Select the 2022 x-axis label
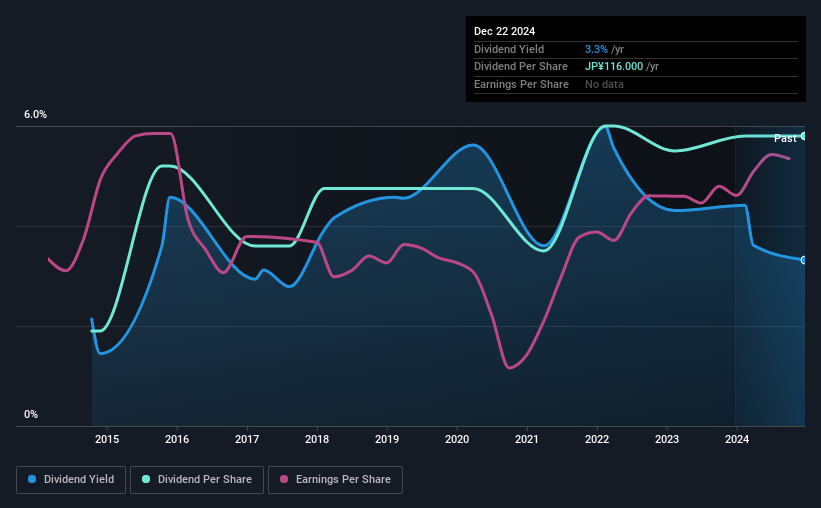The height and width of the screenshot is (508, 821). click(x=597, y=439)
